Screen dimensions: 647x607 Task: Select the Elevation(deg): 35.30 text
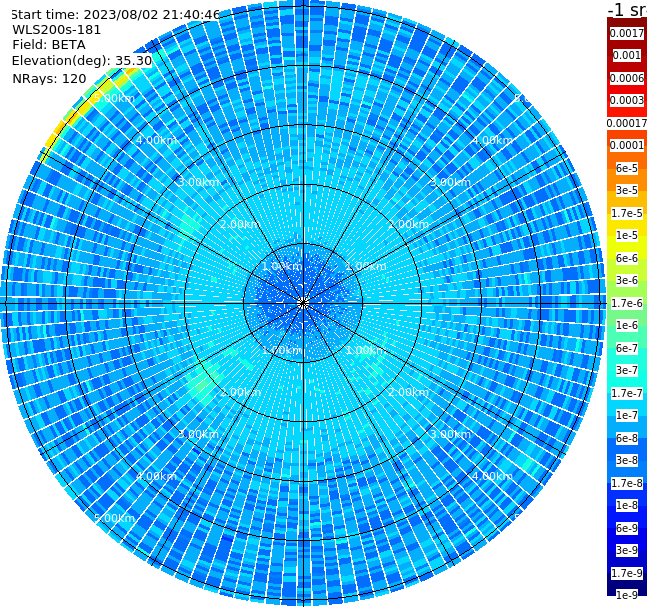(x=82, y=61)
